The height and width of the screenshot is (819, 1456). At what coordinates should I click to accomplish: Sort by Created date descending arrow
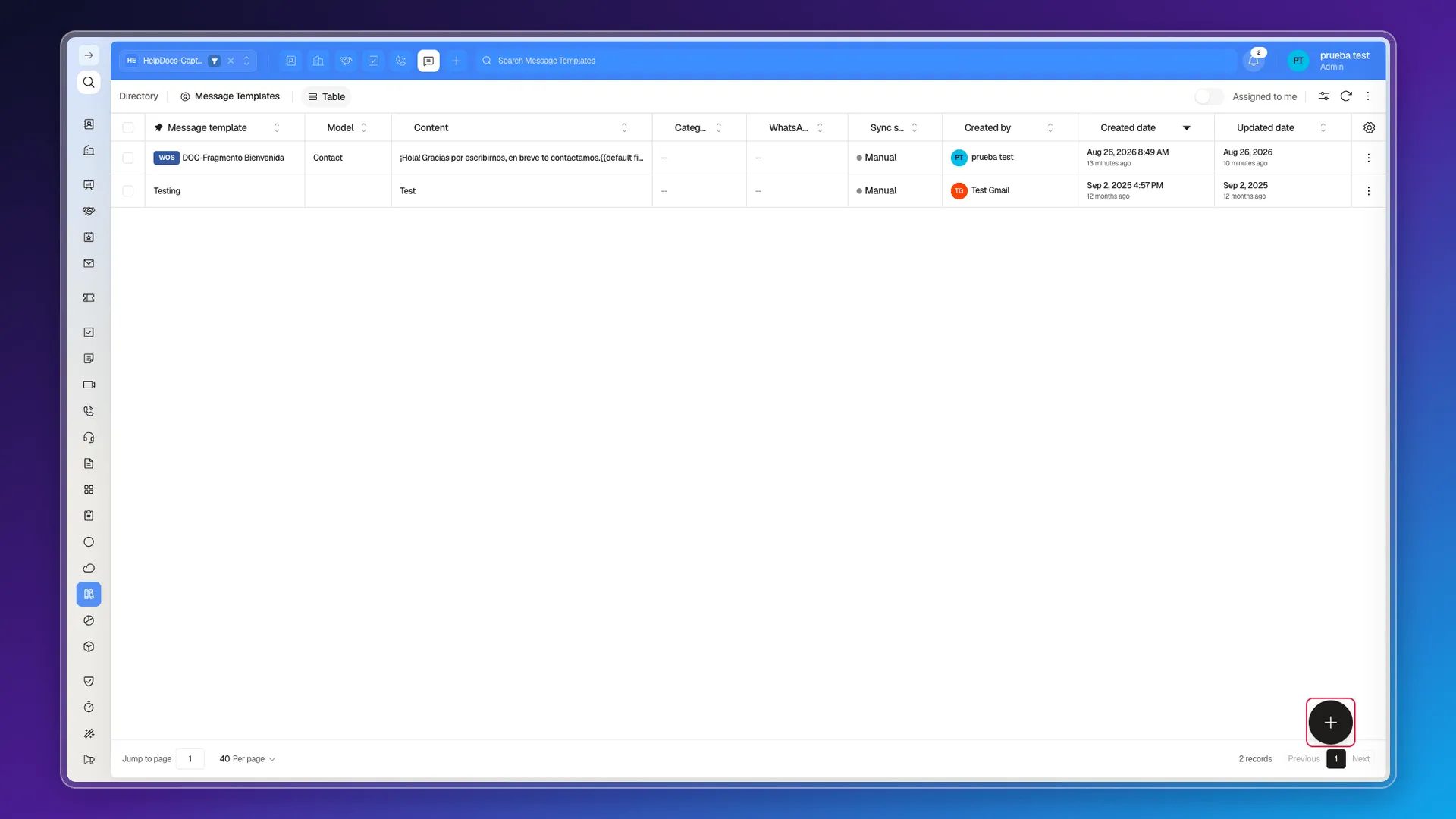1187,127
